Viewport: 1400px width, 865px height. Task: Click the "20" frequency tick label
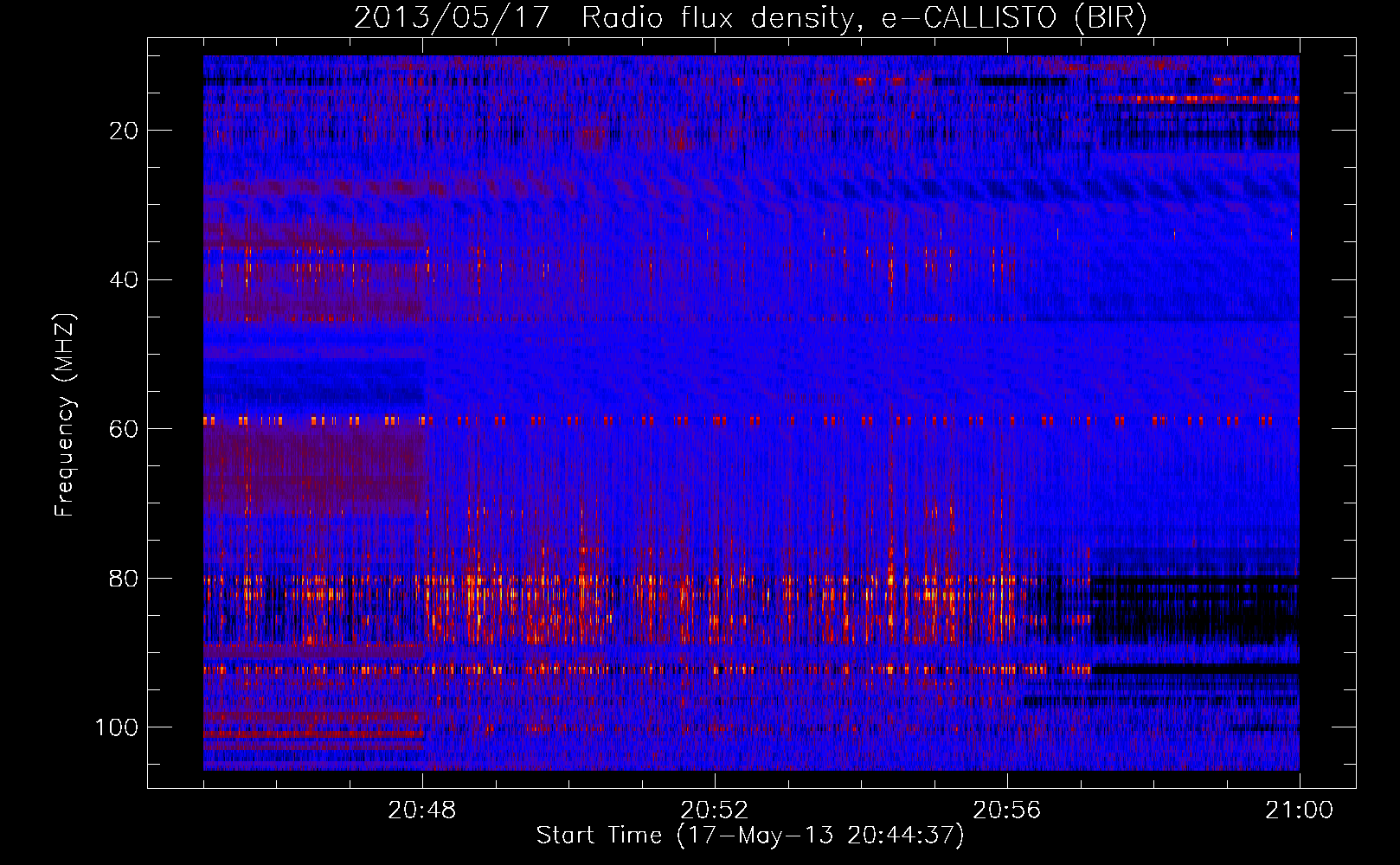[125, 131]
